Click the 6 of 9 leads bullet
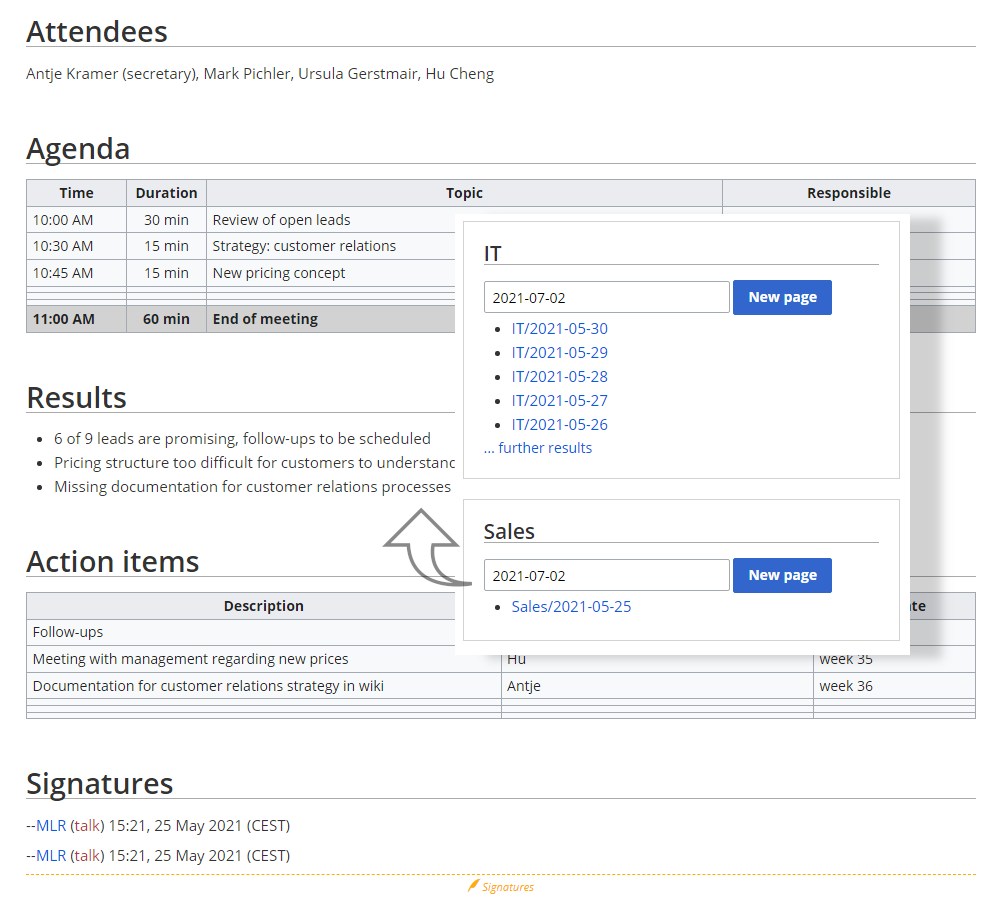The width and height of the screenshot is (1008, 923). pyautogui.click(x=242, y=439)
